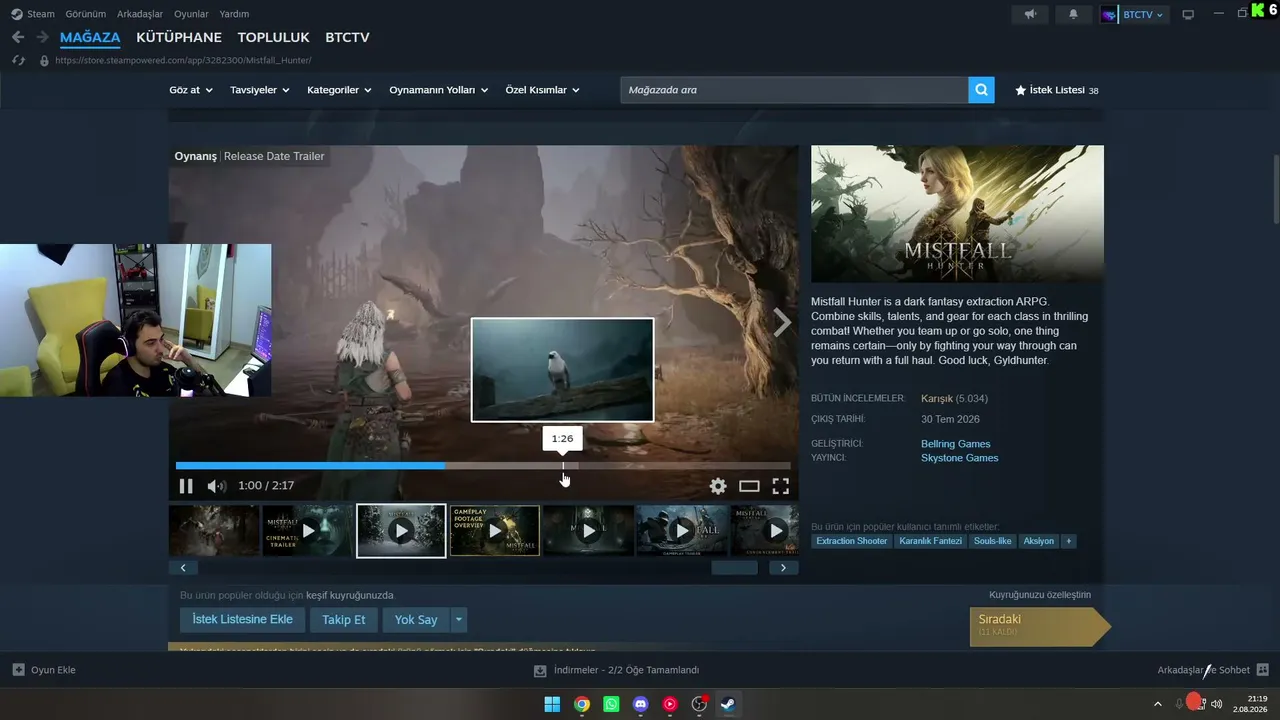Viewport: 1280px width, 720px height.
Task: Pause the Release Date Trailer video
Action: coord(186,486)
